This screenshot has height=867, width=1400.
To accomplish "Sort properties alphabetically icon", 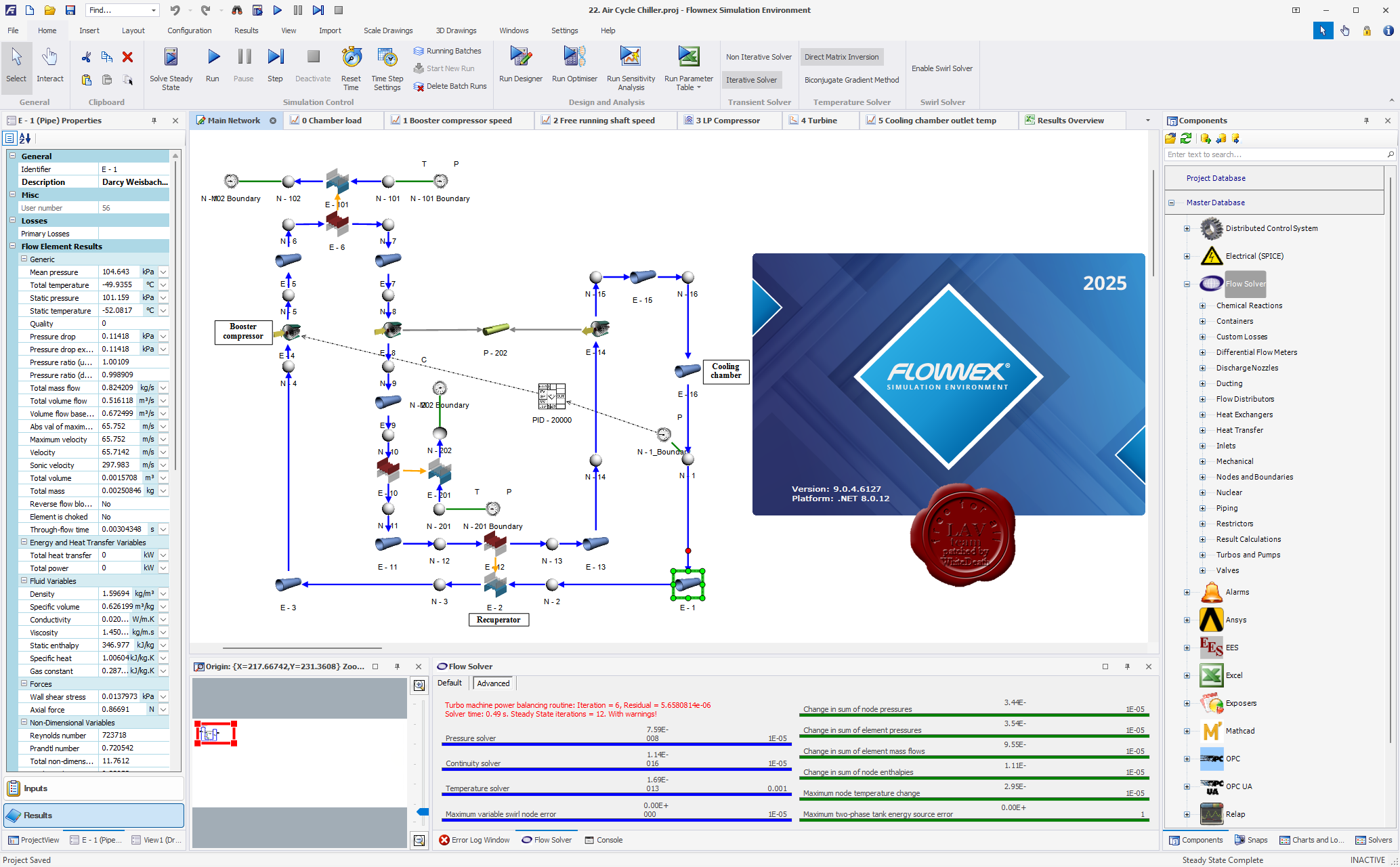I will [25, 138].
